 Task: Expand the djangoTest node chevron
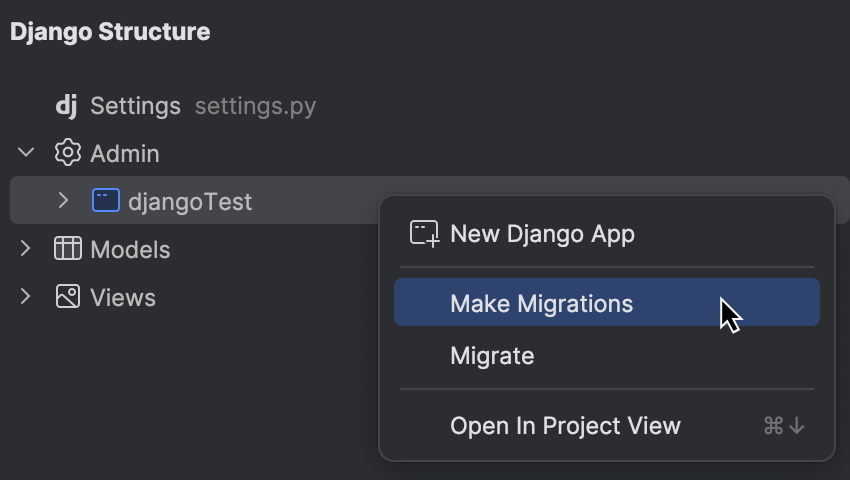coord(63,200)
